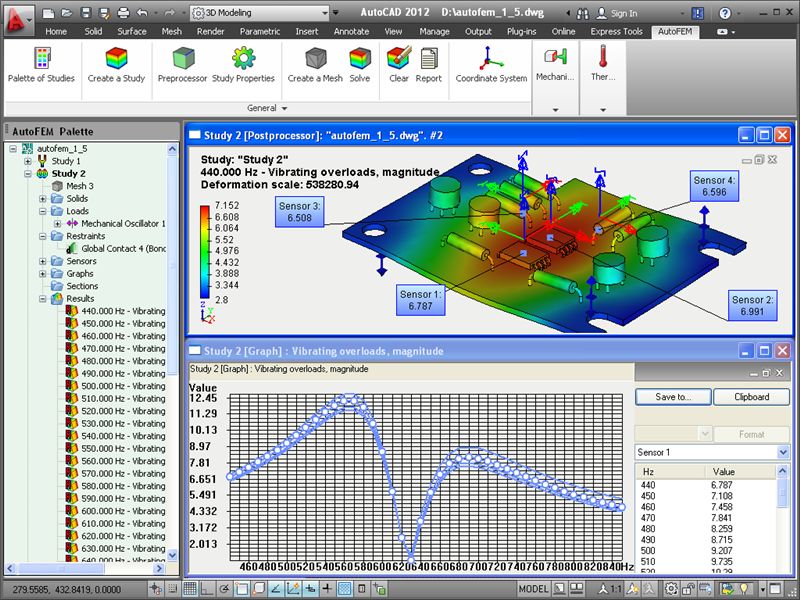Click the Help question mark icon
The height and width of the screenshot is (600, 800).
tap(724, 13)
